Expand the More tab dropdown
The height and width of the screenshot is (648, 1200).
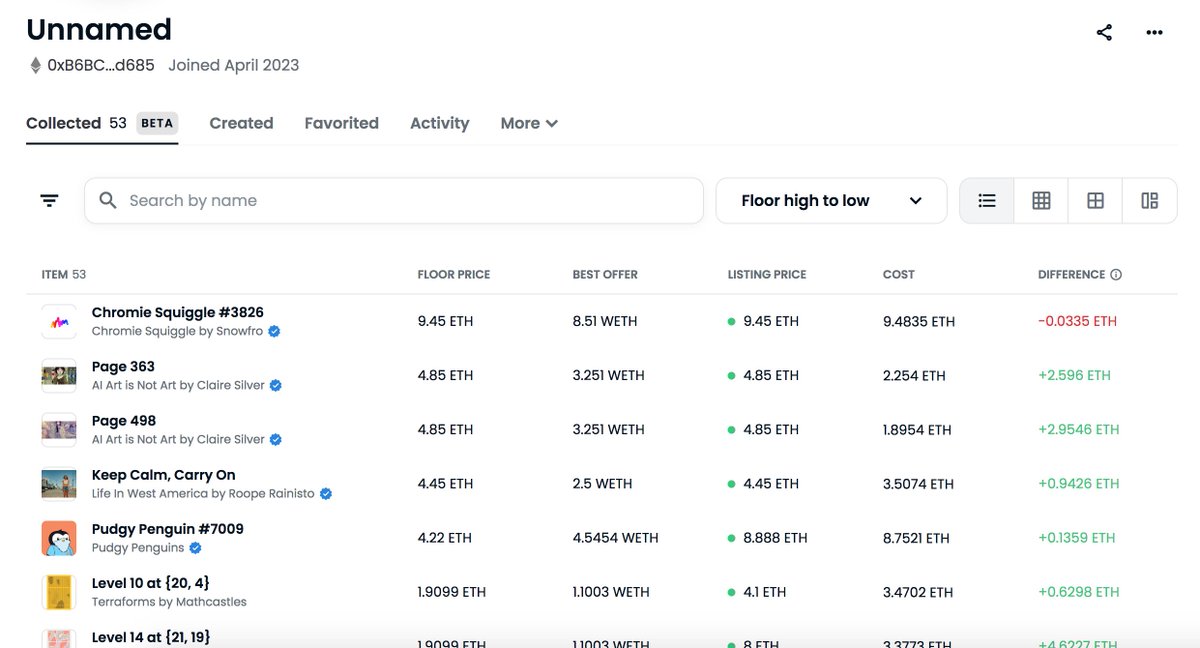528,122
